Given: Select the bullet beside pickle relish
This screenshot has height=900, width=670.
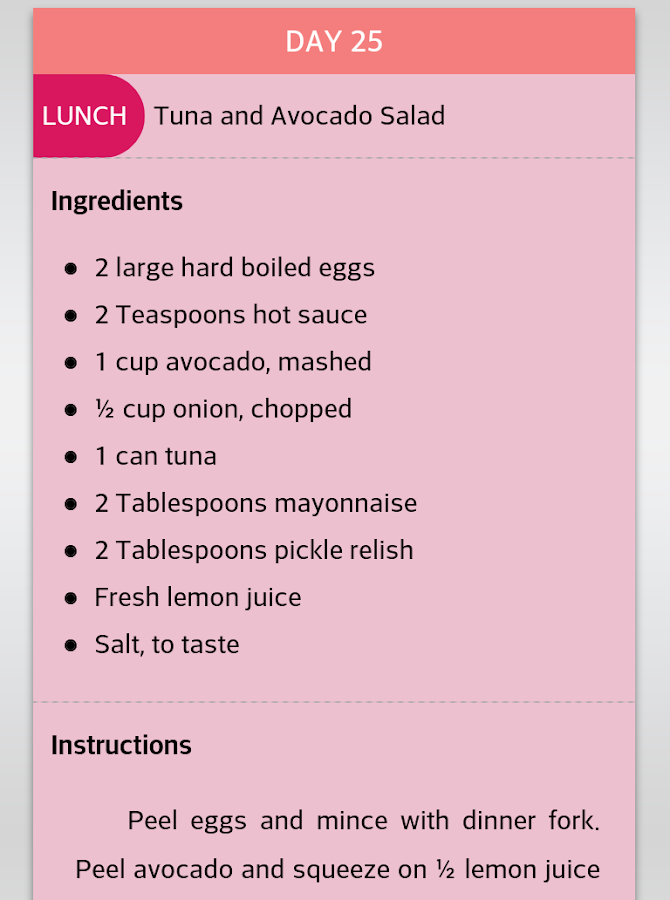Looking at the screenshot, I should tap(71, 550).
